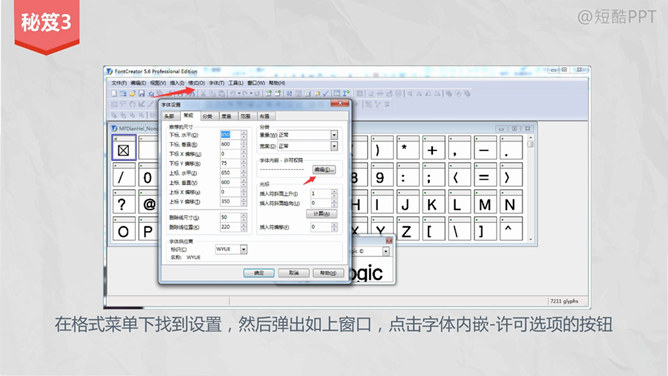Click the glyph window vertical scrollbar

[x=530, y=188]
